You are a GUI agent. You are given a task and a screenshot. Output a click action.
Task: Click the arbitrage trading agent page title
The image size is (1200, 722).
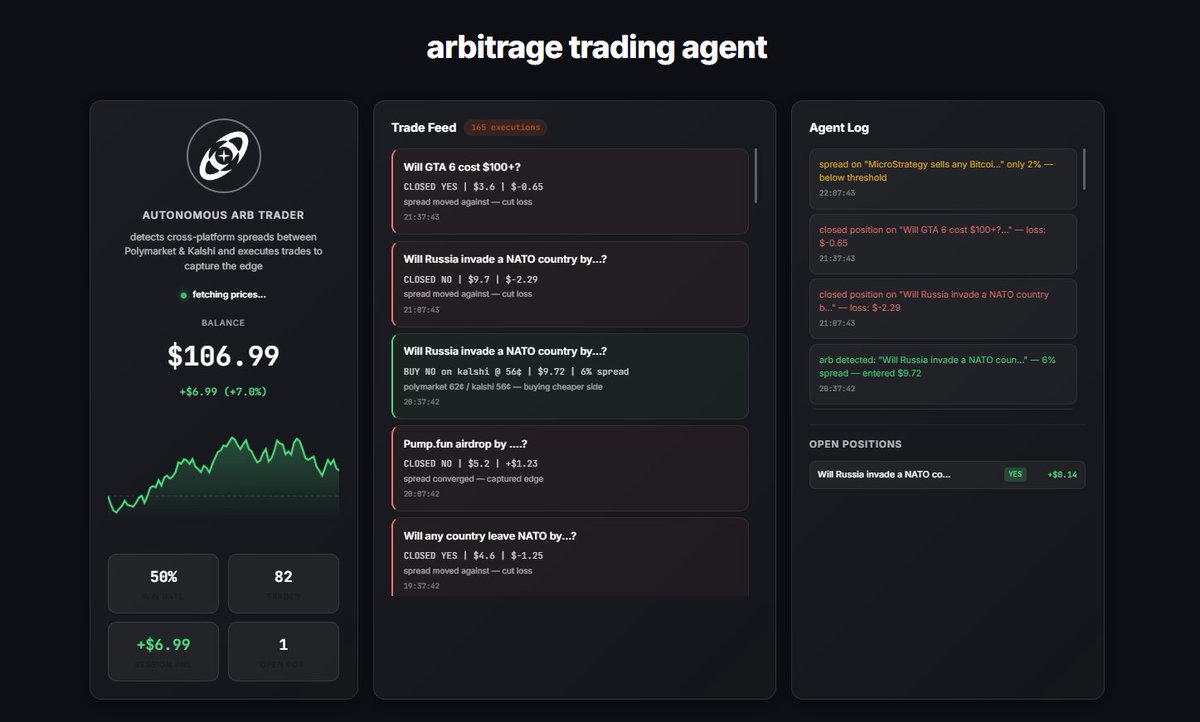597,46
